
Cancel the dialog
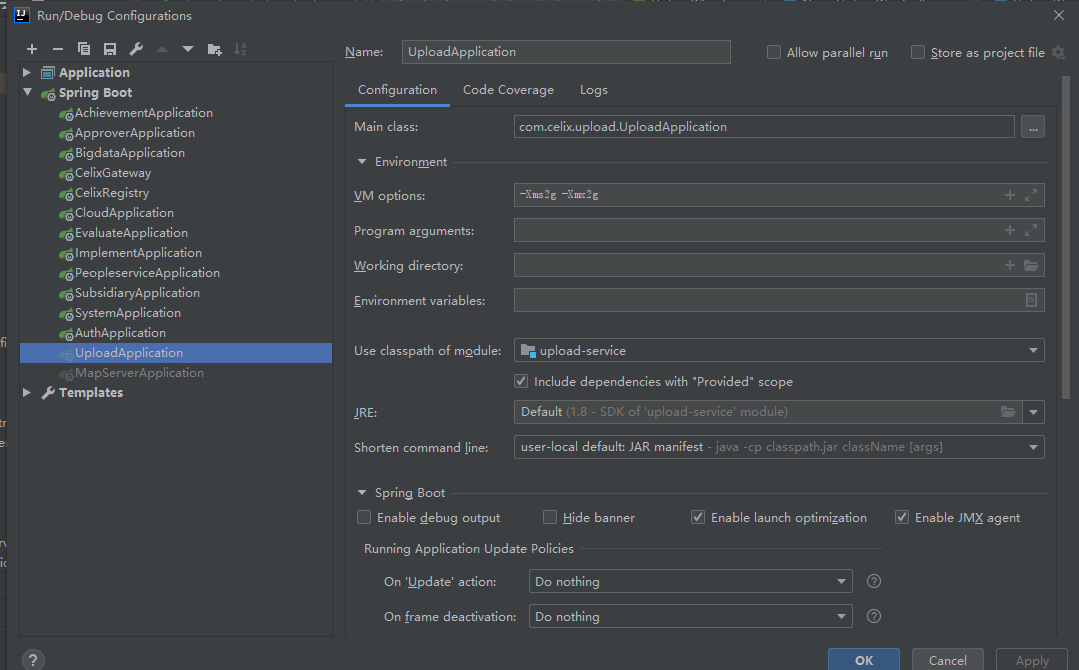[x=948, y=660]
